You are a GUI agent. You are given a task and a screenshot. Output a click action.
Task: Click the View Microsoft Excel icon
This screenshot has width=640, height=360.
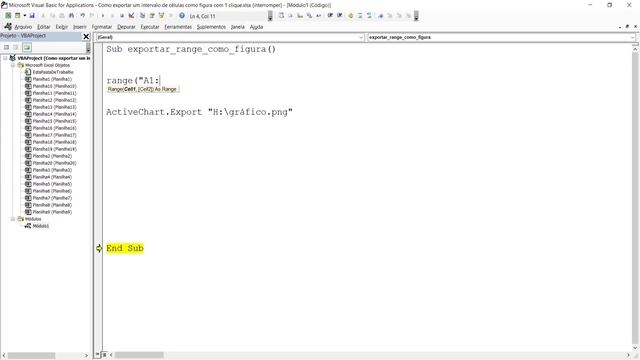[x=8, y=16]
